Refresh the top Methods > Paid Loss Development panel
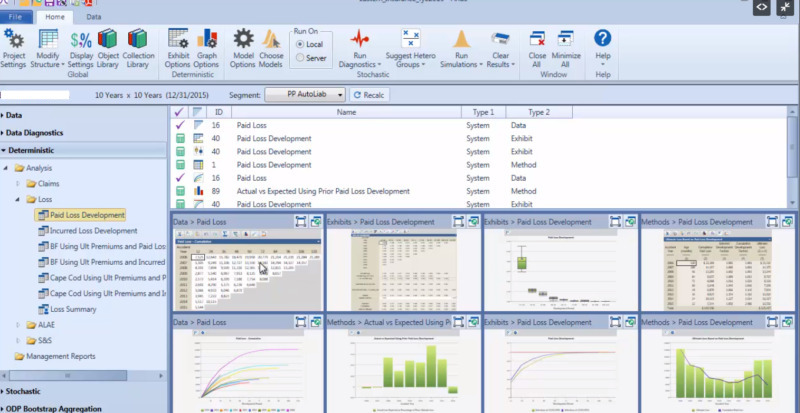Image resolution: width=800 pixels, height=413 pixels. pyautogui.click(x=788, y=221)
